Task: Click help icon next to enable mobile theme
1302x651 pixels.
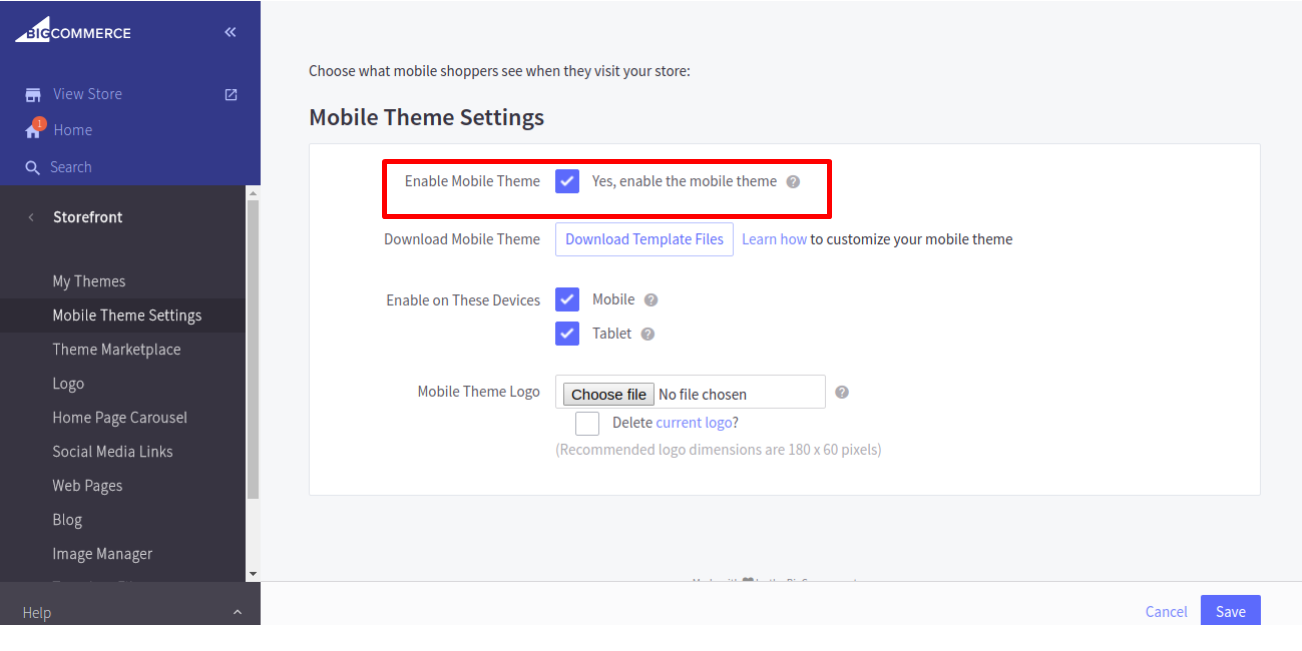Action: (793, 182)
